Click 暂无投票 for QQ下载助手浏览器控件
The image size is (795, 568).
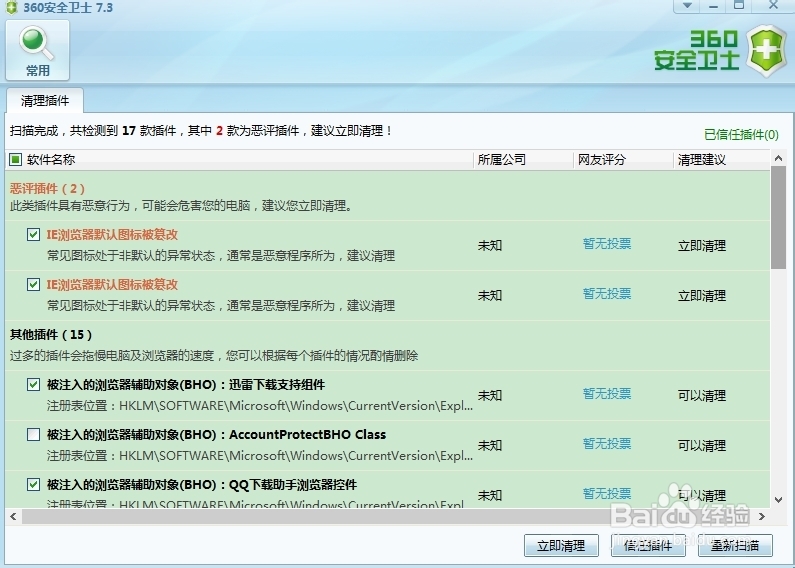click(x=607, y=493)
